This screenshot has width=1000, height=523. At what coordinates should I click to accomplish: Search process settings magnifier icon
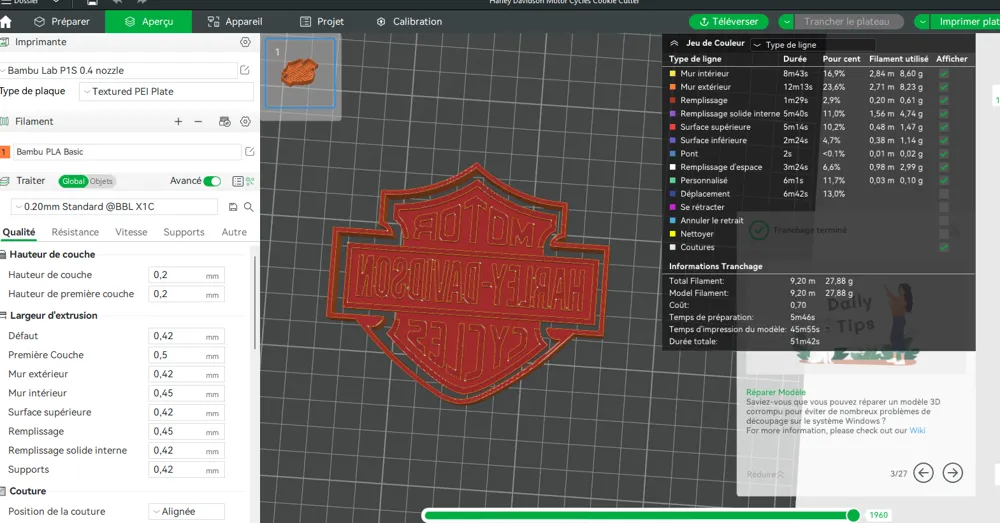click(x=249, y=207)
